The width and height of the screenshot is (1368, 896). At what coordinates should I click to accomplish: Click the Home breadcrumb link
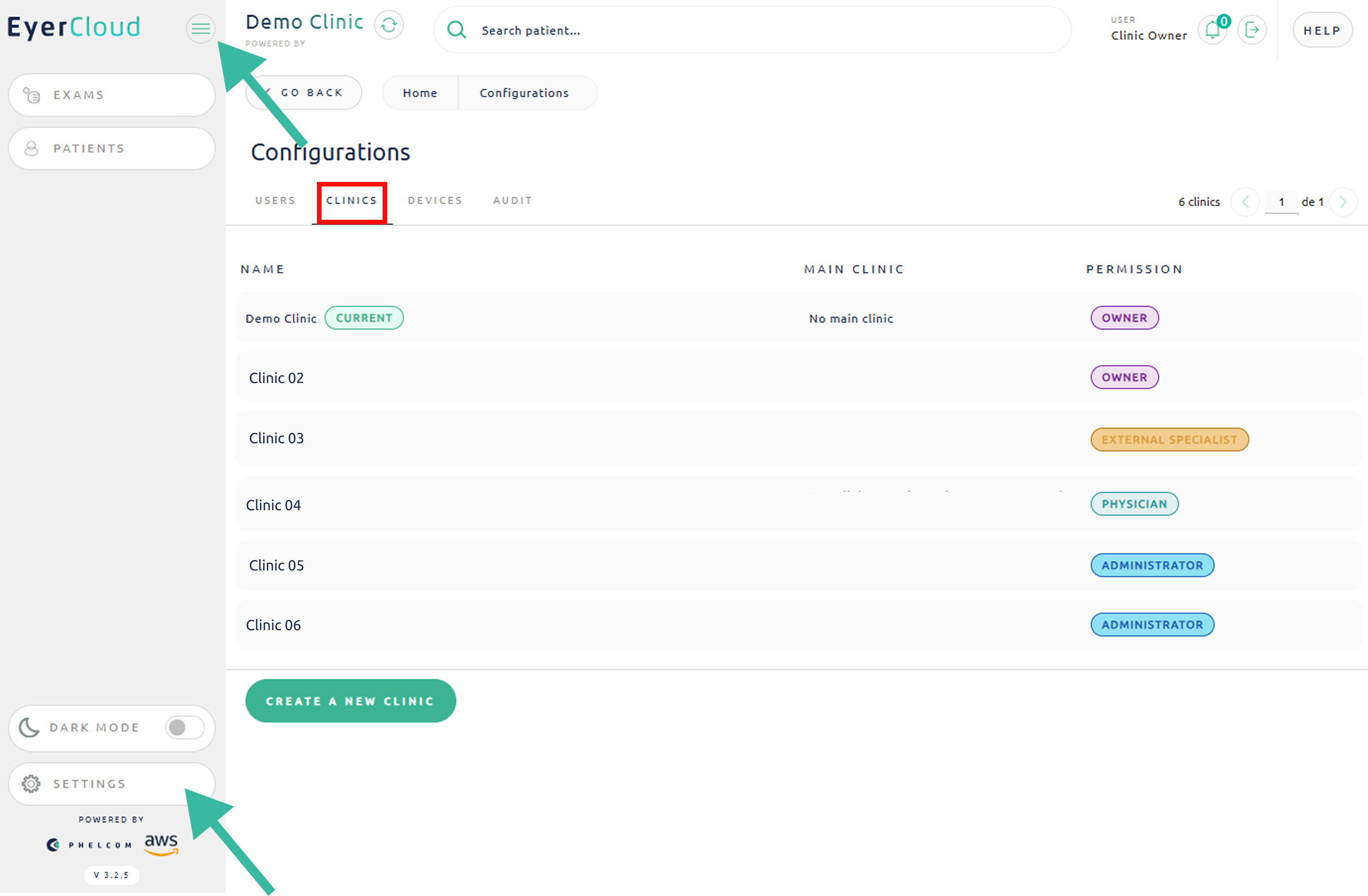420,93
